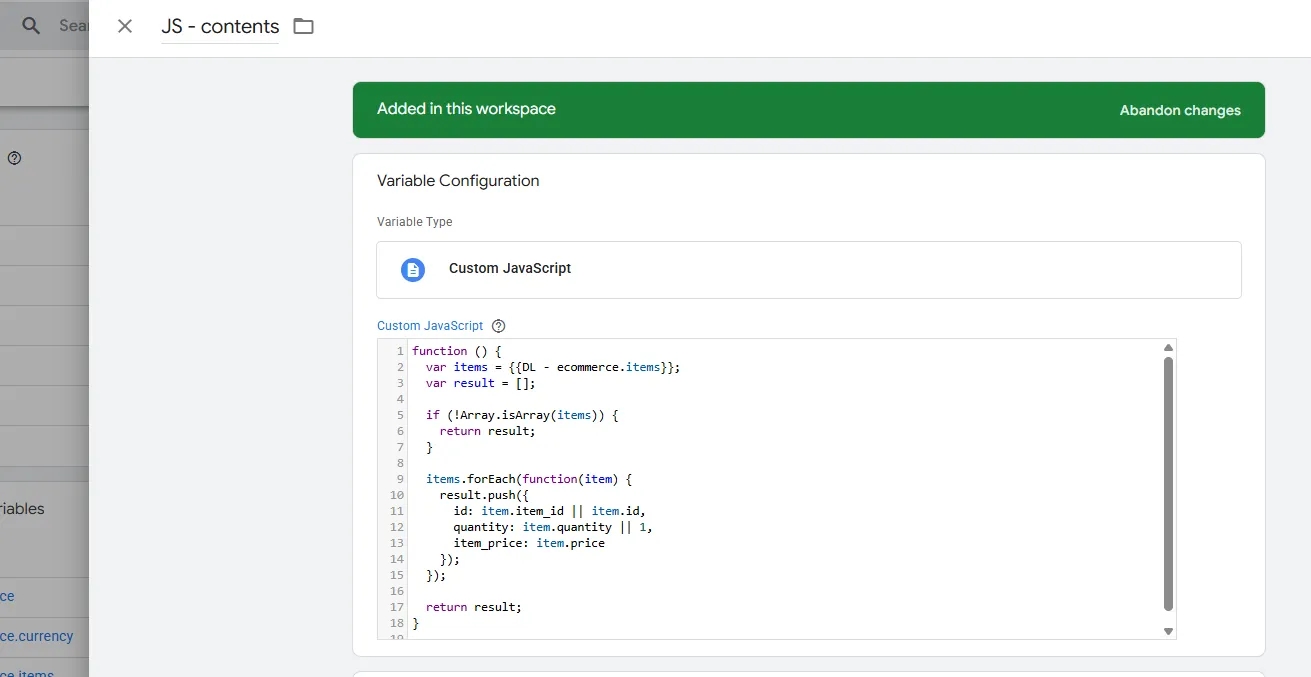1311x677 pixels.
Task: Click the background search magnifier icon
Action: coord(32,26)
